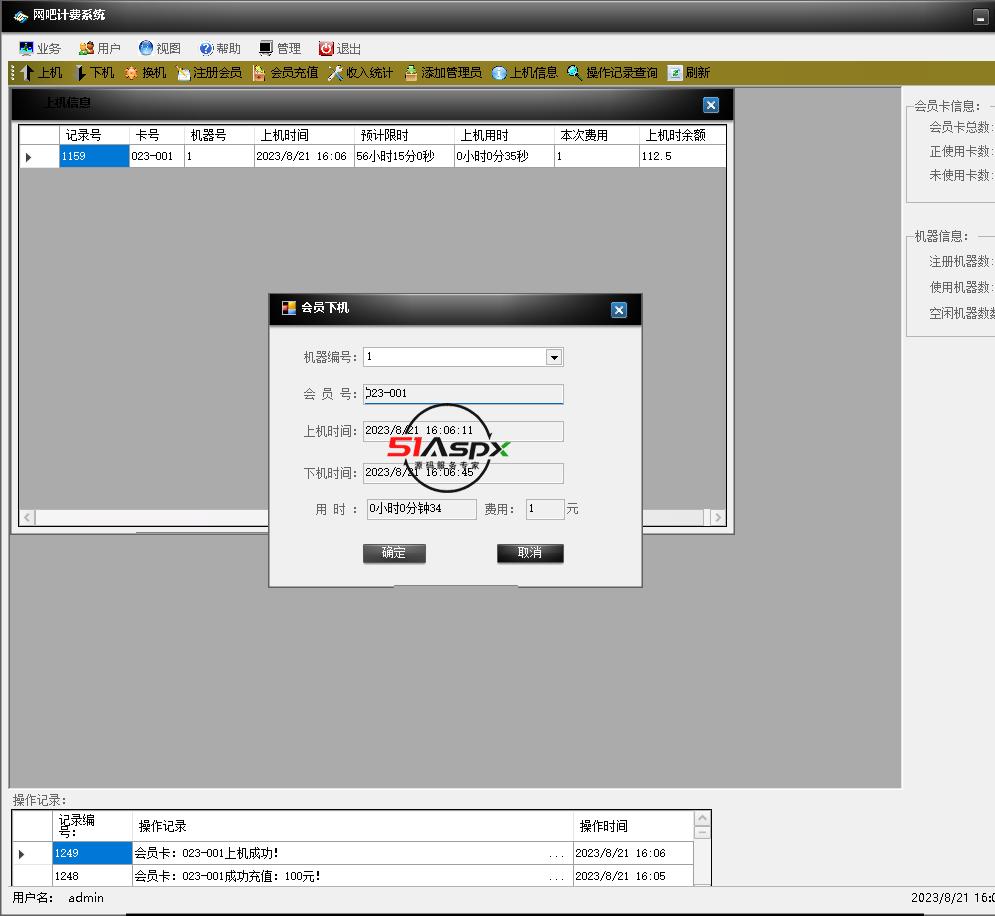Click the 上机时间 column header
The height and width of the screenshot is (916, 995).
[x=304, y=135]
